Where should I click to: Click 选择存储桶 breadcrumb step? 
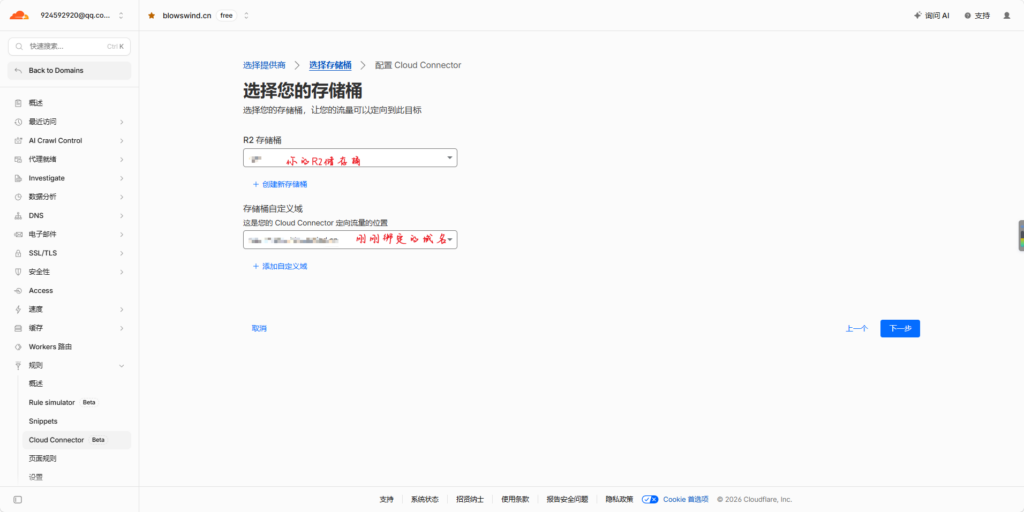point(330,65)
